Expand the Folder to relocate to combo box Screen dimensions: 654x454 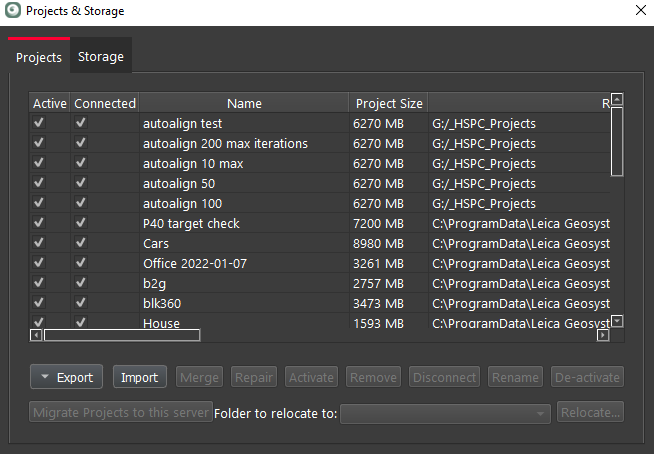click(x=541, y=413)
